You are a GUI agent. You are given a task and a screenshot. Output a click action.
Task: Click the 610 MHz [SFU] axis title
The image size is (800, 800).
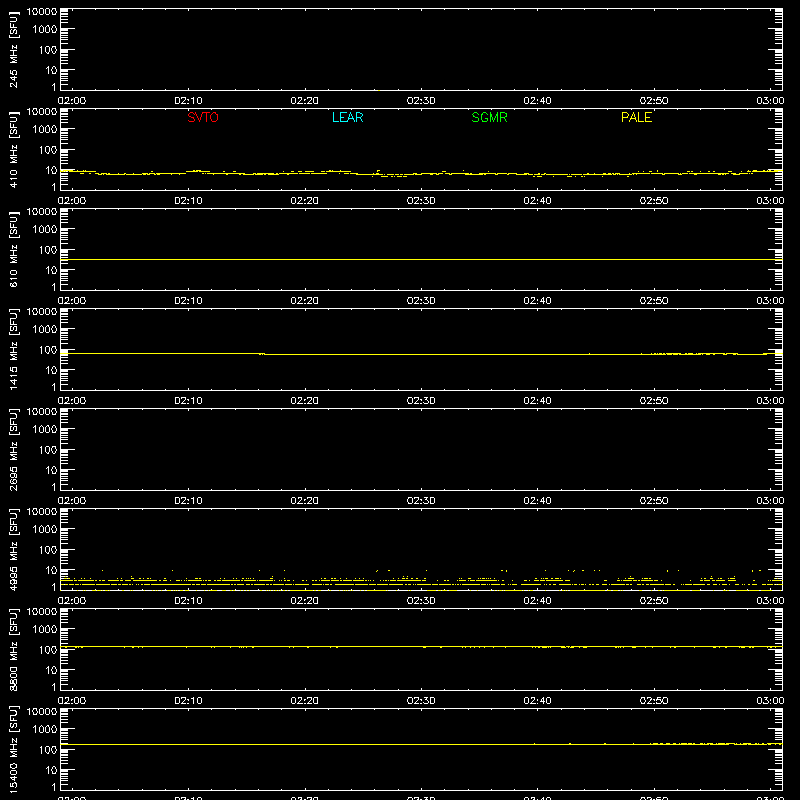pyautogui.click(x=14, y=250)
